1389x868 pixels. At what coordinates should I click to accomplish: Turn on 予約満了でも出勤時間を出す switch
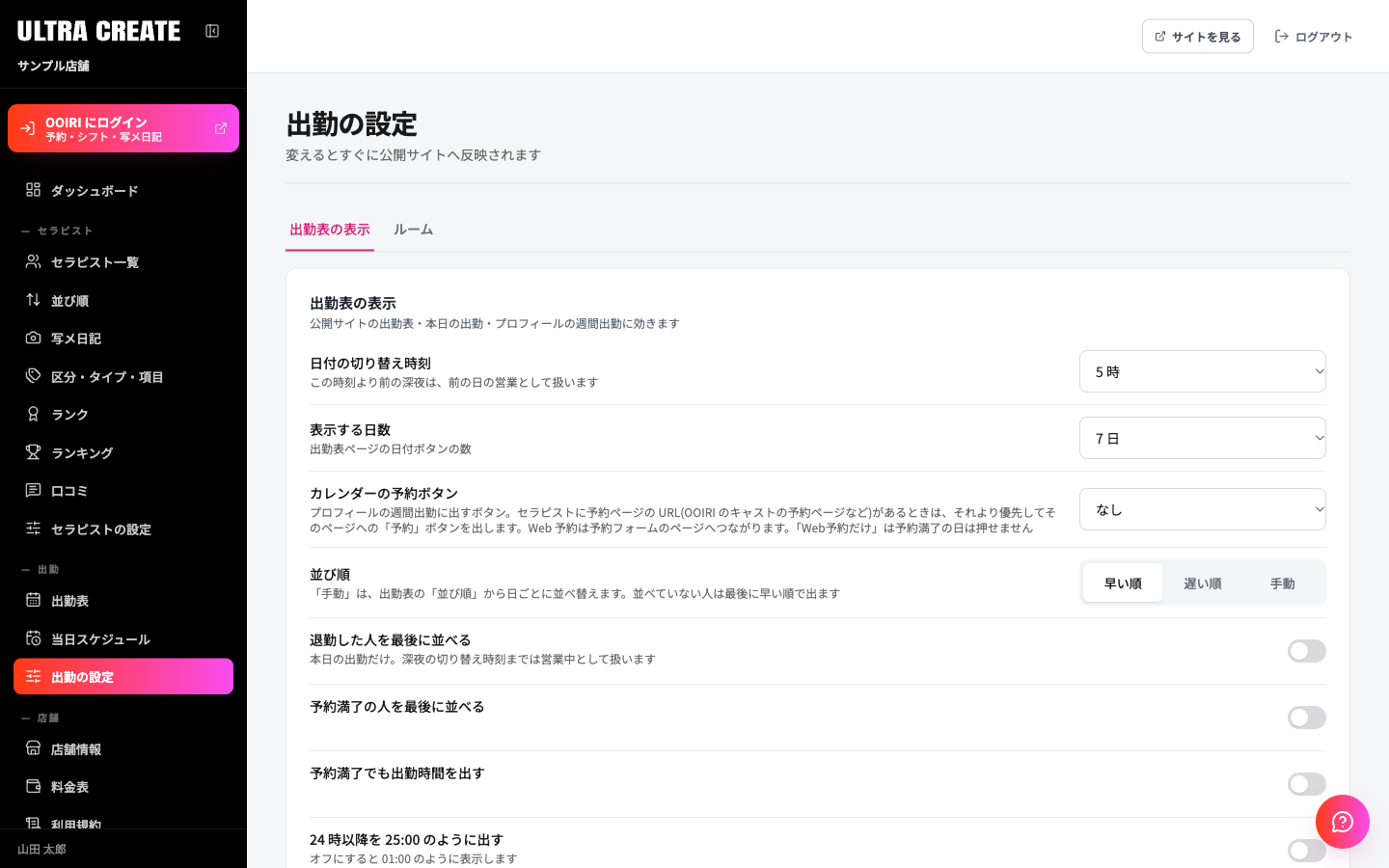click(x=1307, y=784)
